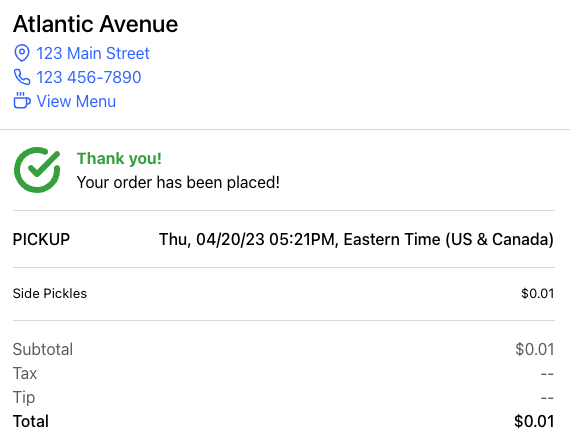
Task: Click the Atlantic Avenue heading
Action: (x=96, y=24)
